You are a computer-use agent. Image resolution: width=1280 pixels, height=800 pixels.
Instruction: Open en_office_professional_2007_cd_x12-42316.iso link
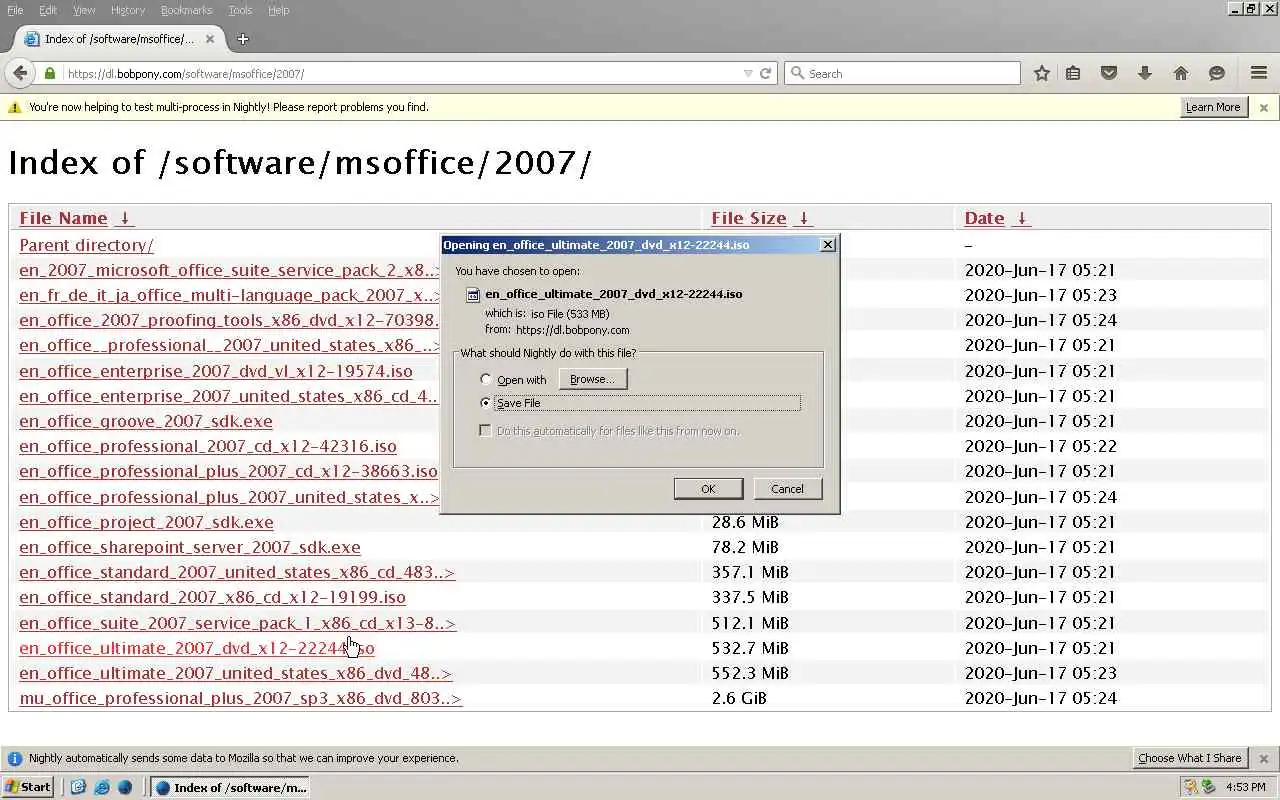tap(208, 446)
